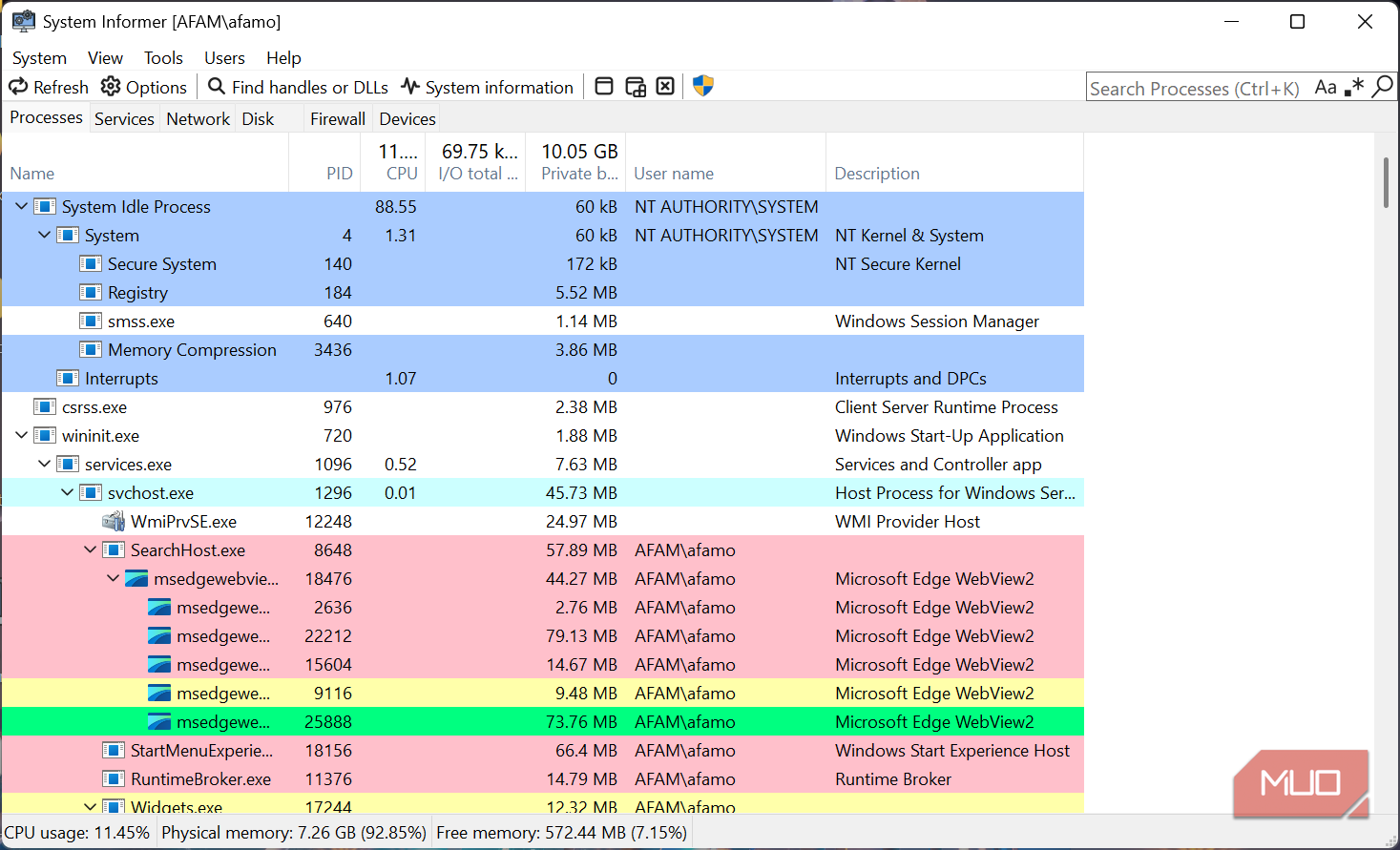This screenshot has width=1400, height=850.
Task: Toggle case-sensitive search Aa icon
Action: pyautogui.click(x=1326, y=87)
